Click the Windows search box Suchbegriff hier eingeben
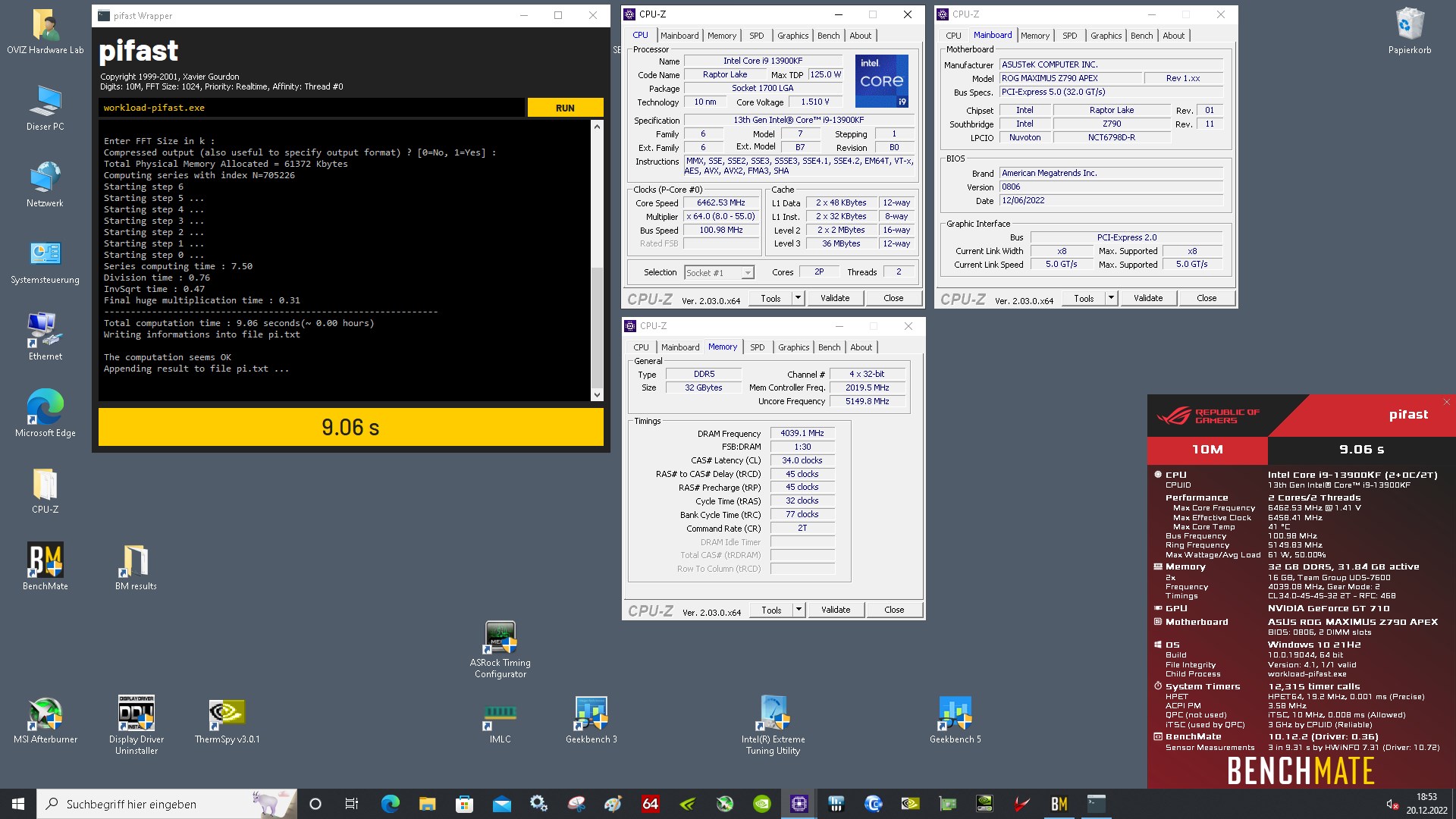 click(x=167, y=804)
